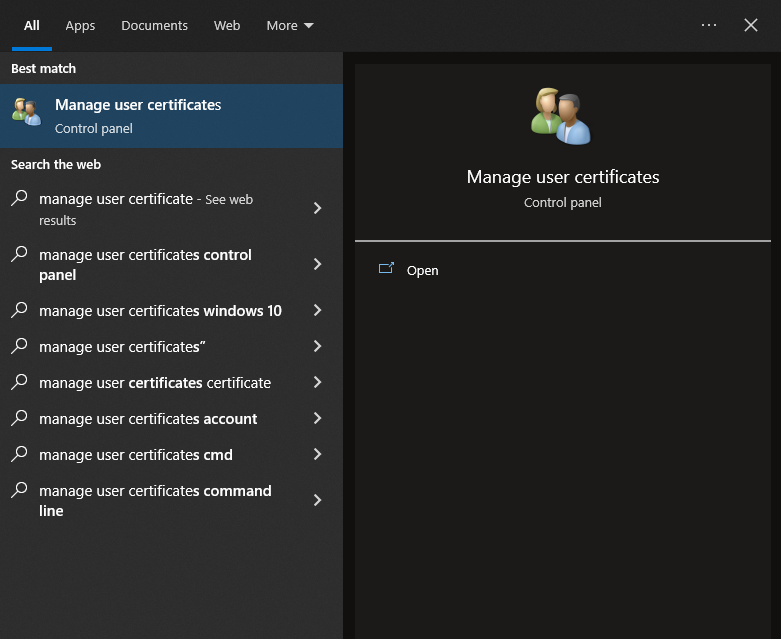Expand arrow for 'command line' suggestion
Viewport: 781px width, 639px height.
point(317,500)
